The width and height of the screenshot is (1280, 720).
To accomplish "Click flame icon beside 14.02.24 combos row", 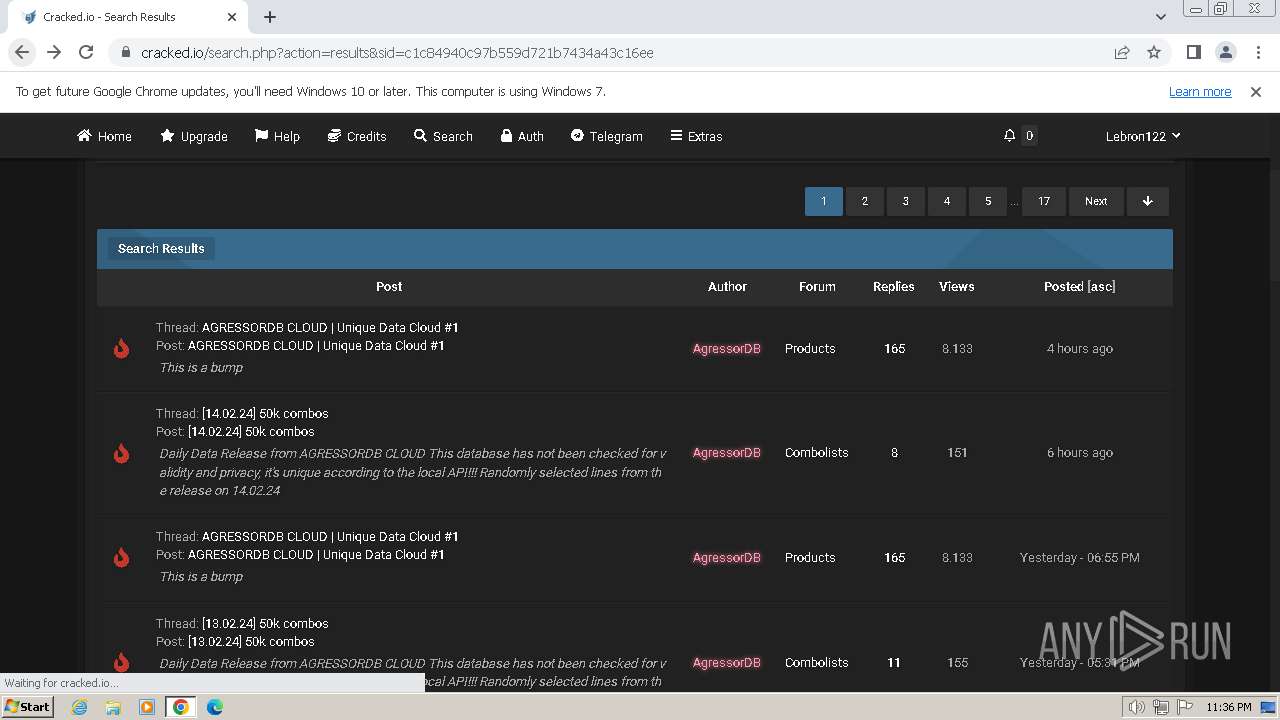I will (121, 453).
